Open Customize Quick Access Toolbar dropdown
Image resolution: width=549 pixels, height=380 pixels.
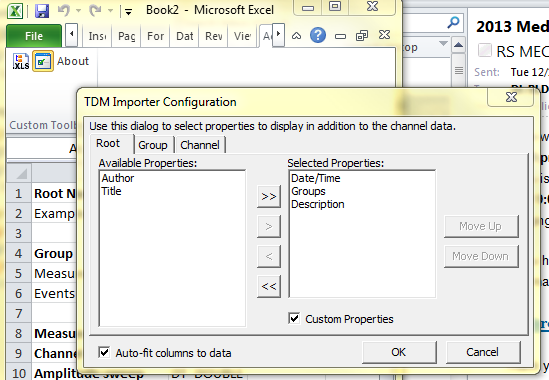tap(128, 12)
